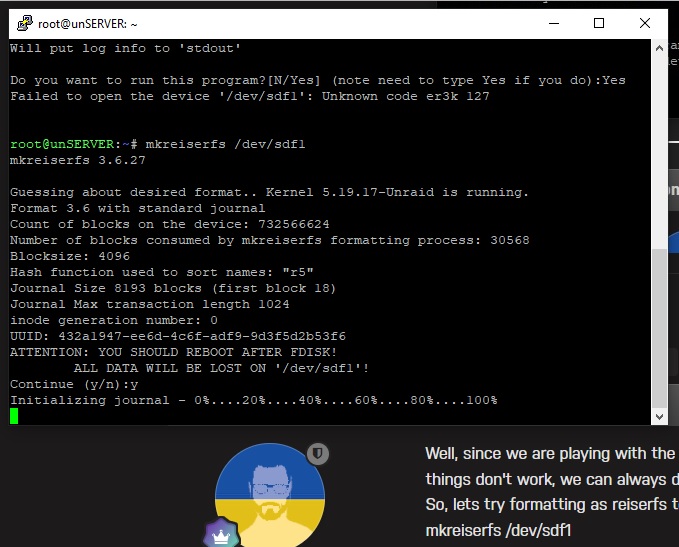Click the terminal scrollbar thumb
Viewport: 679px width, 547px height.
pyautogui.click(x=659, y=328)
